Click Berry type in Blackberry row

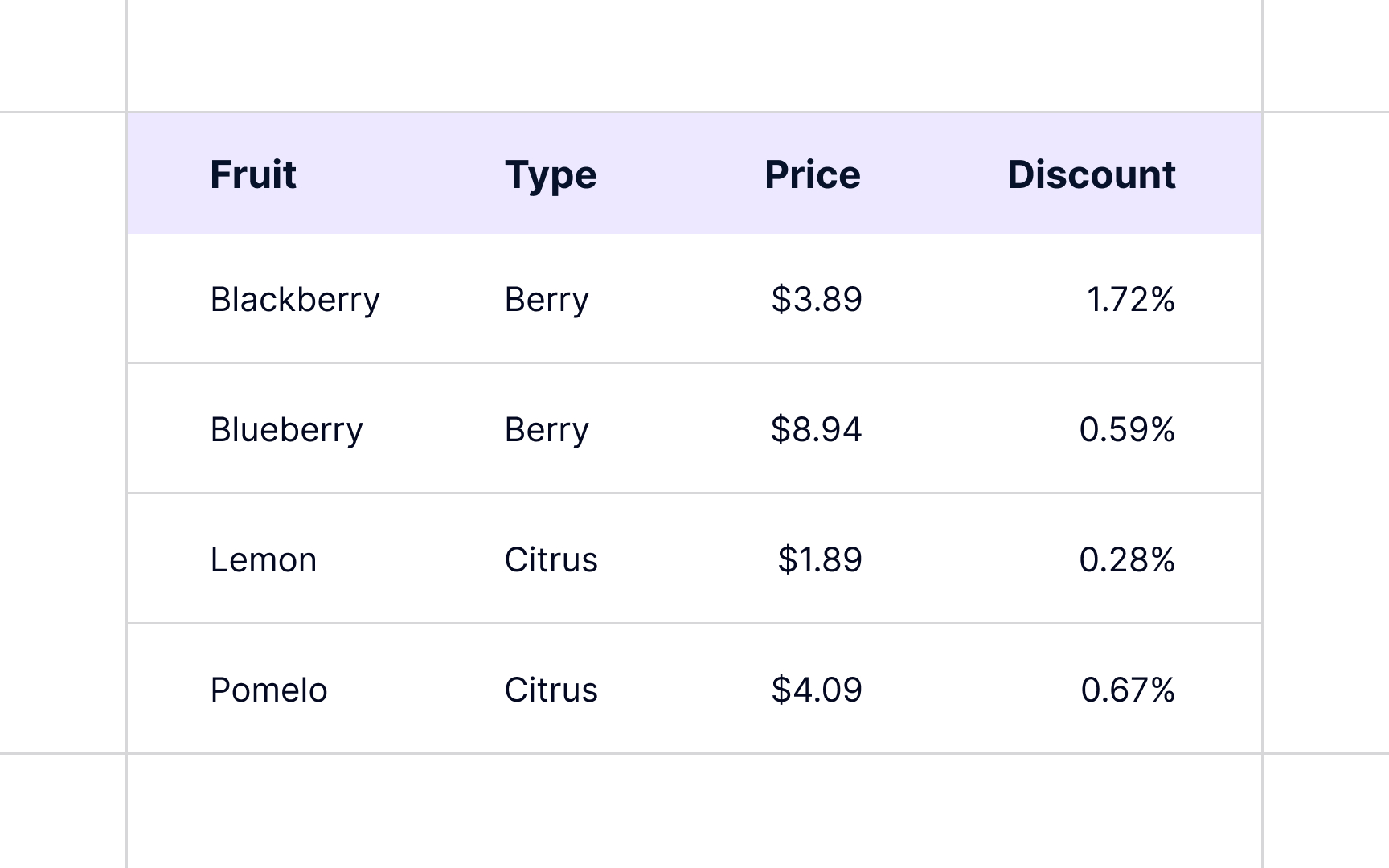[547, 300]
